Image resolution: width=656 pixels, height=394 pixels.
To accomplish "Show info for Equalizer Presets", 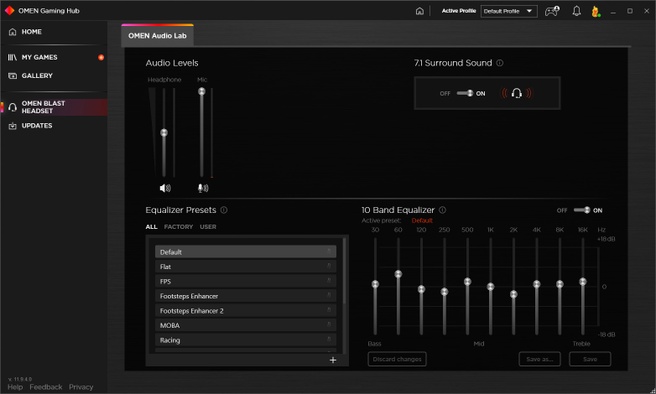I will (224, 210).
